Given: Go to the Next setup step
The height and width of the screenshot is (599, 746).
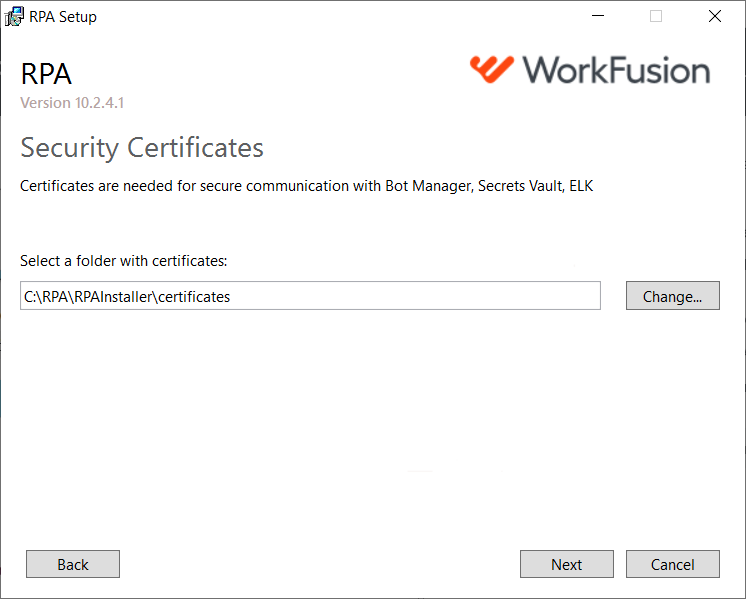Looking at the screenshot, I should click(566, 564).
